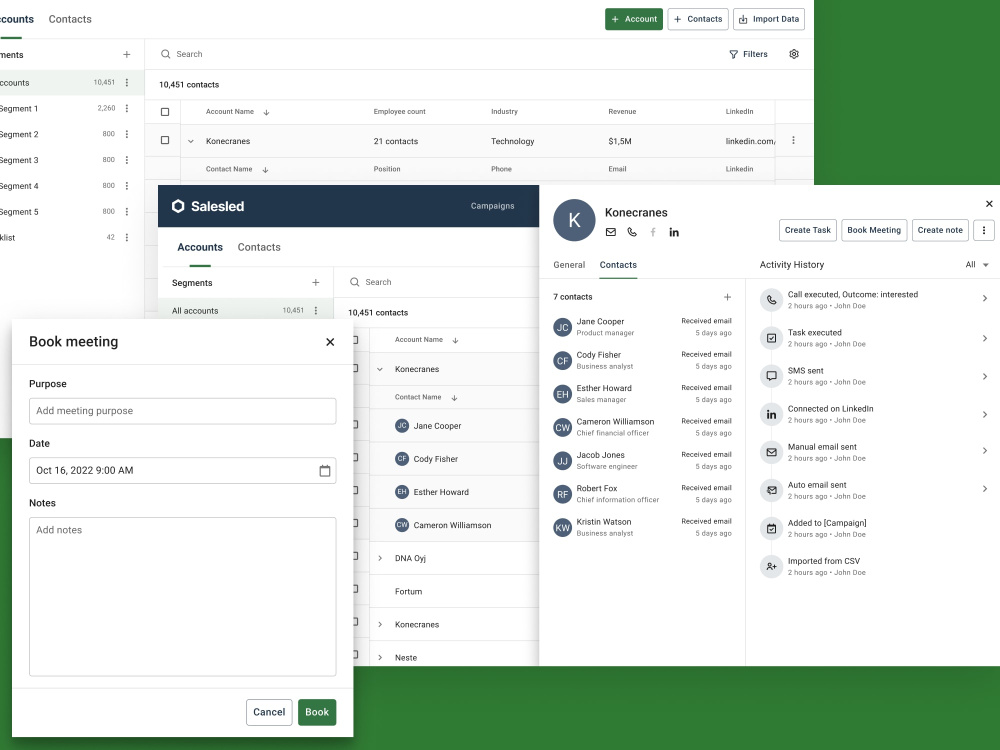The image size is (1000, 750).
Task: Click the Salesled logo
Action: [x=208, y=206]
